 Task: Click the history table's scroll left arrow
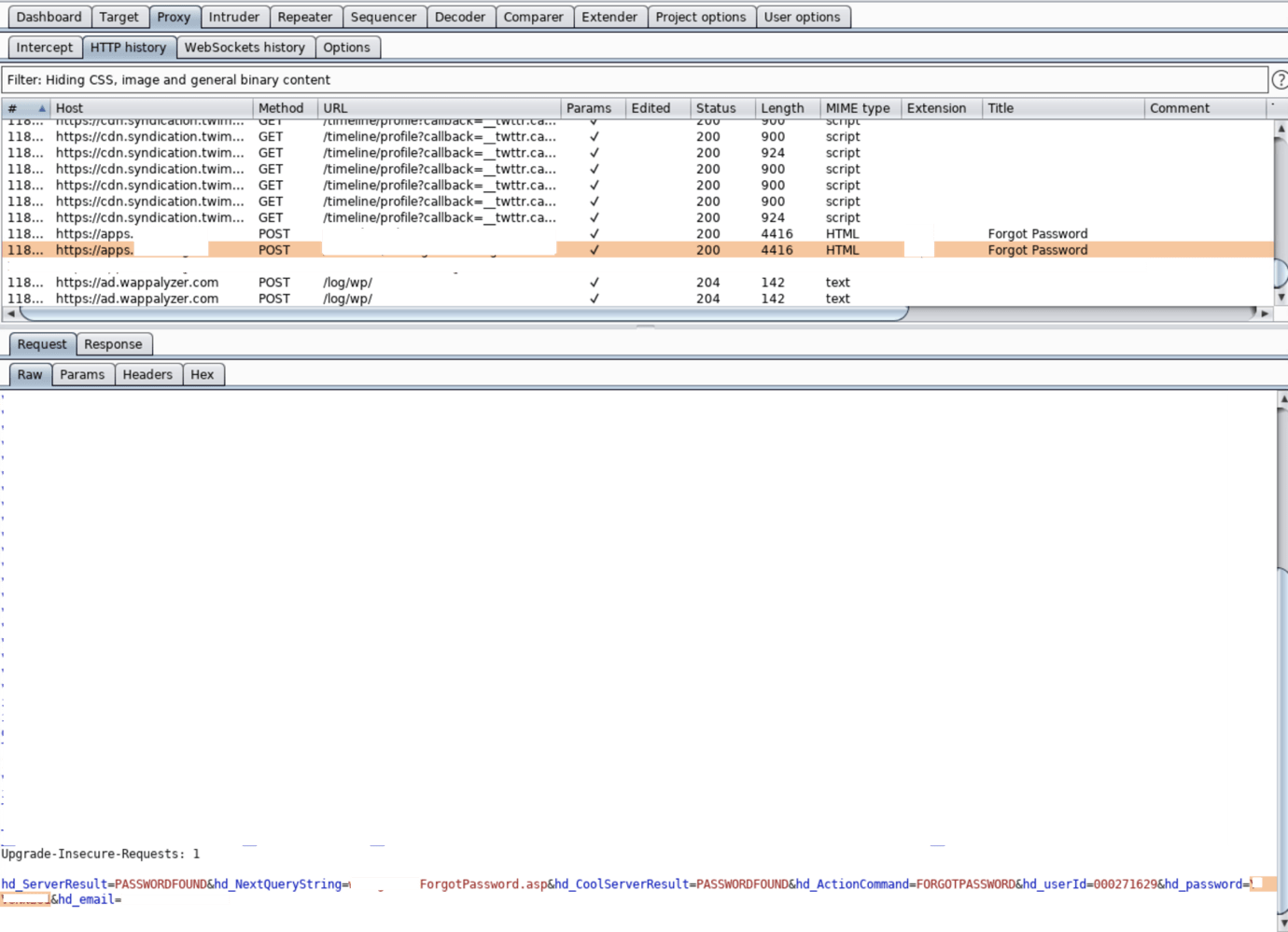click(x=11, y=313)
